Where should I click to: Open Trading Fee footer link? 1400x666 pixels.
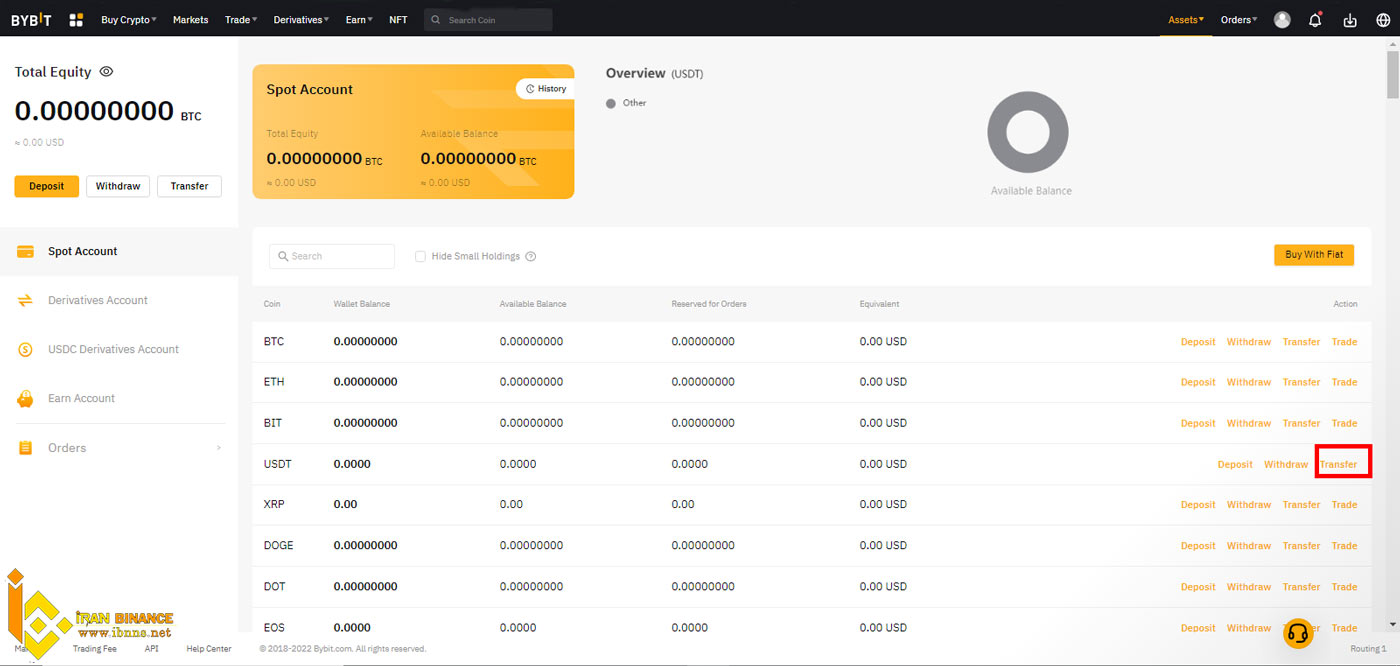95,649
